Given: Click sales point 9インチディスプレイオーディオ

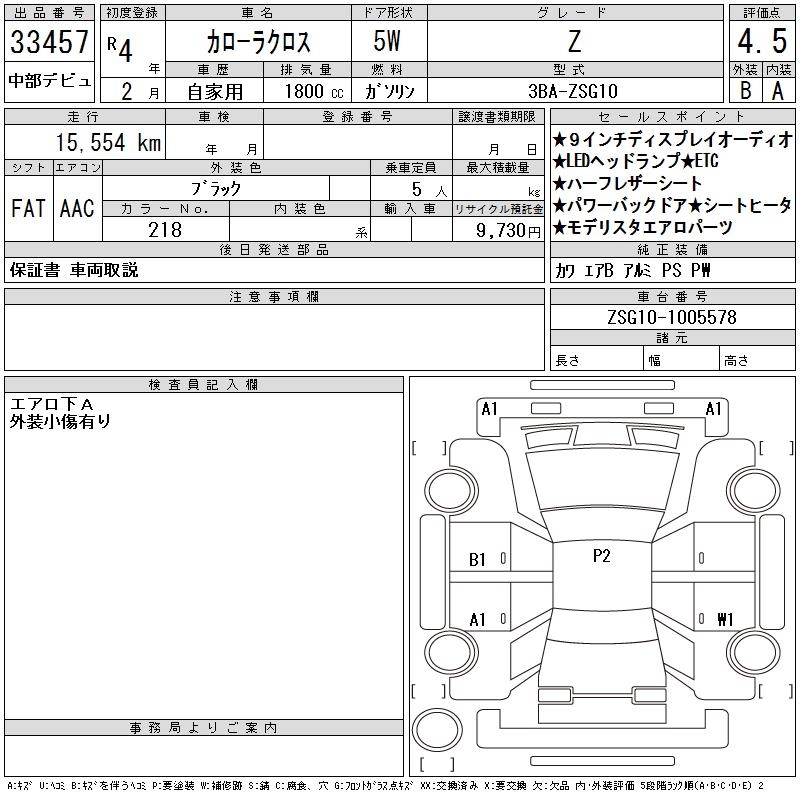Looking at the screenshot, I should [x=673, y=139].
